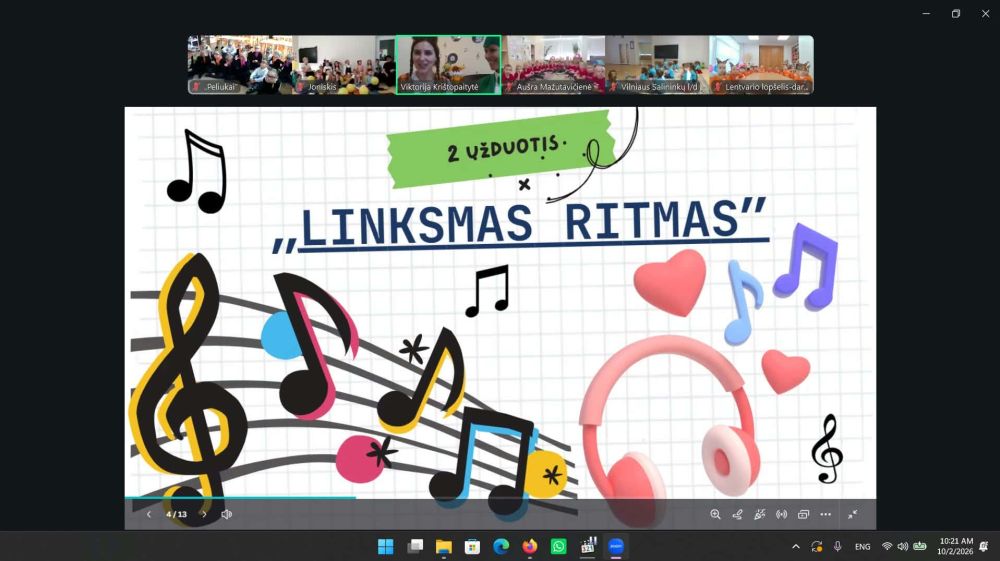1000x561 pixels.
Task: Restore down the Zoom window
Action: click(x=955, y=13)
